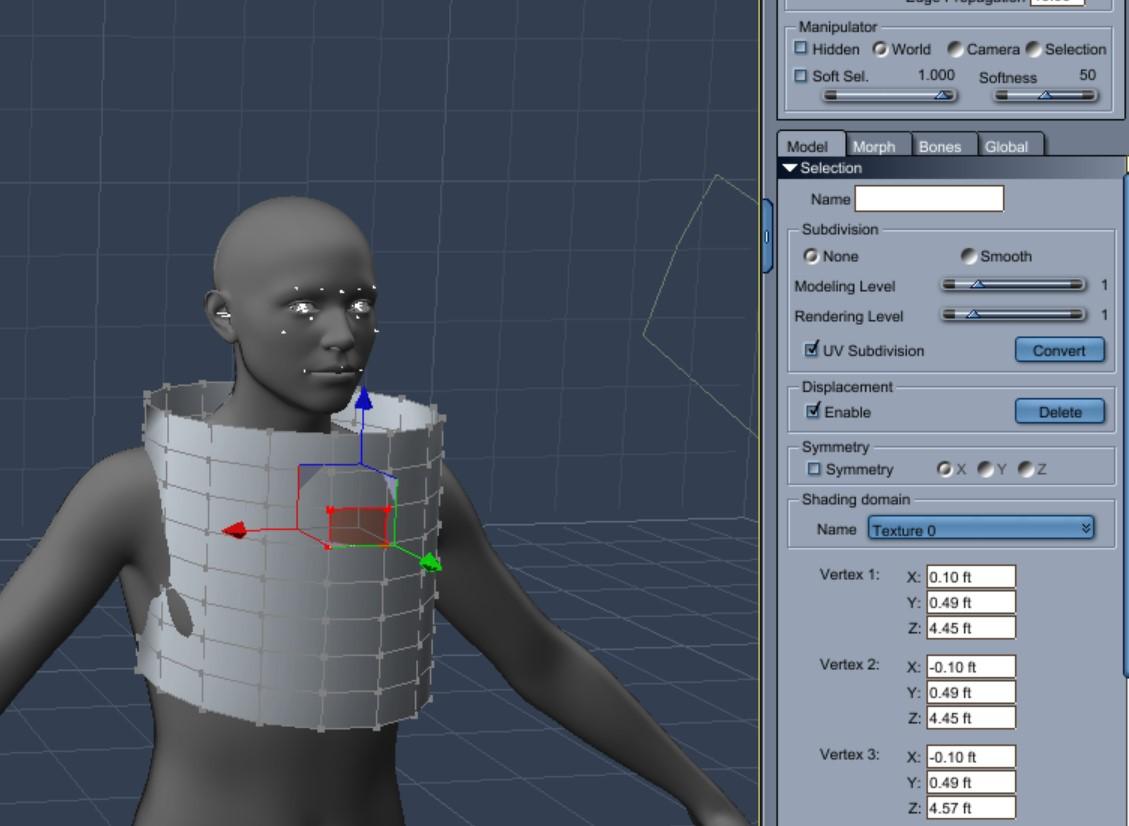Click the red X-axis manipulator arrow

(x=235, y=531)
